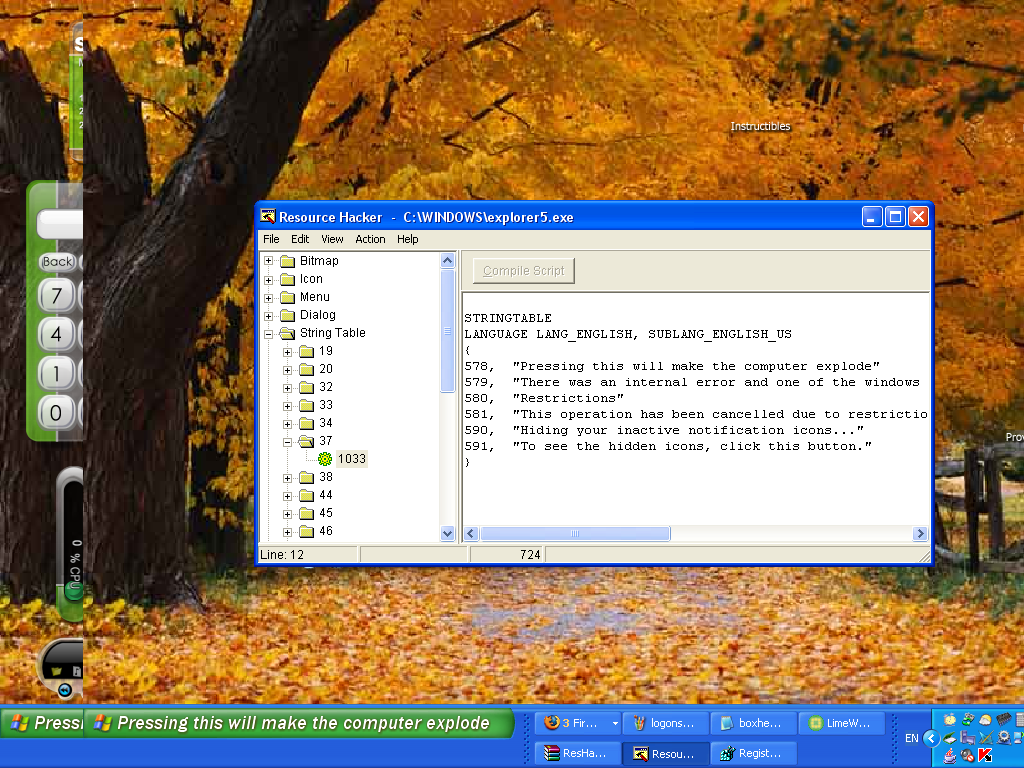Click the 4 key on calculator gadget
Viewport: 1024px width, 768px height.
(56, 334)
